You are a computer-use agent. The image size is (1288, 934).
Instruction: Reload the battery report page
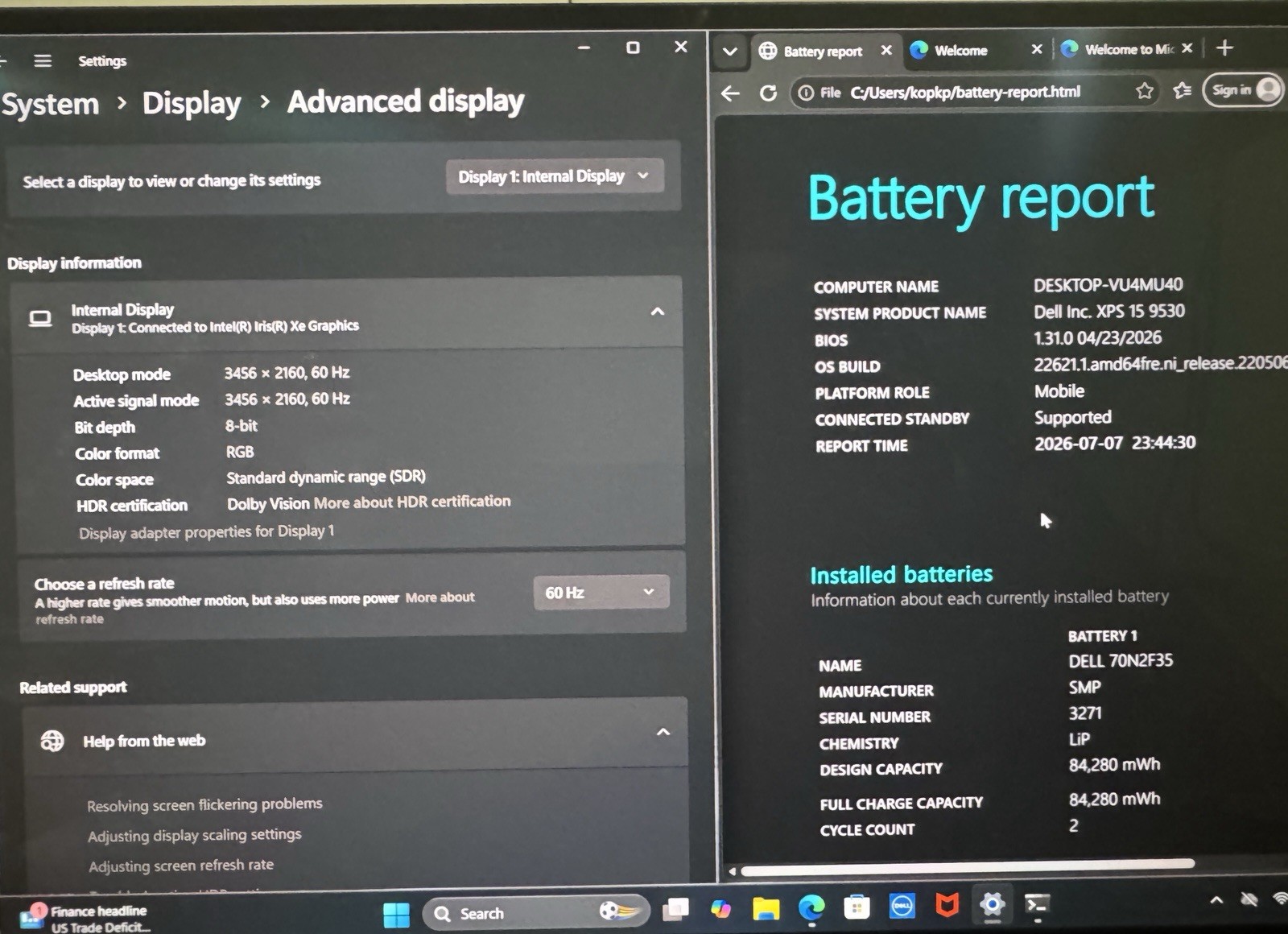click(x=769, y=93)
